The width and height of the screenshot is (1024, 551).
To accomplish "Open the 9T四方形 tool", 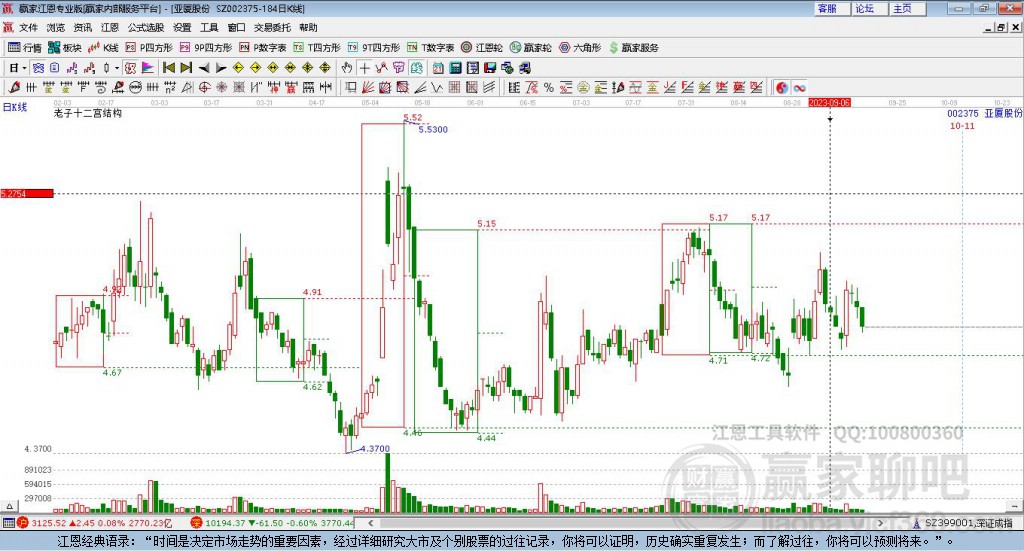I will point(374,48).
